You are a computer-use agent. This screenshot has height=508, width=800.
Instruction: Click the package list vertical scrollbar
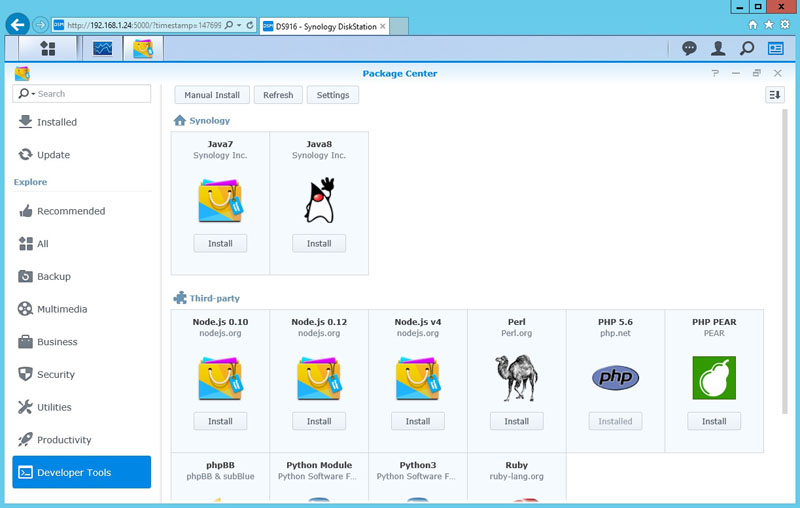(x=785, y=261)
